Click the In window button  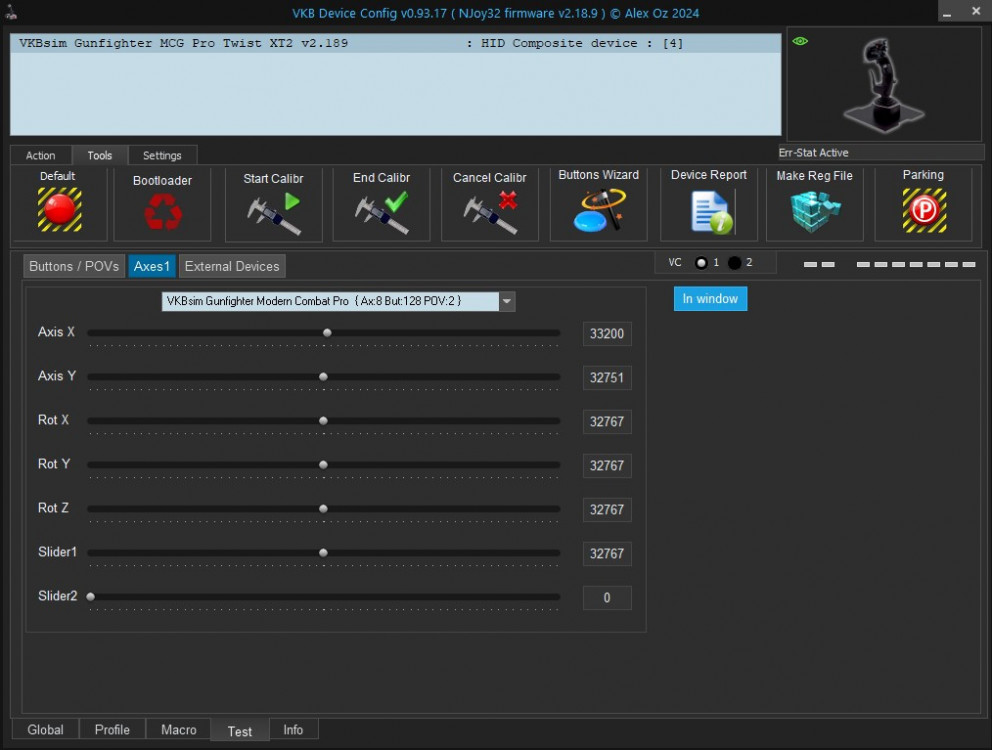[710, 298]
